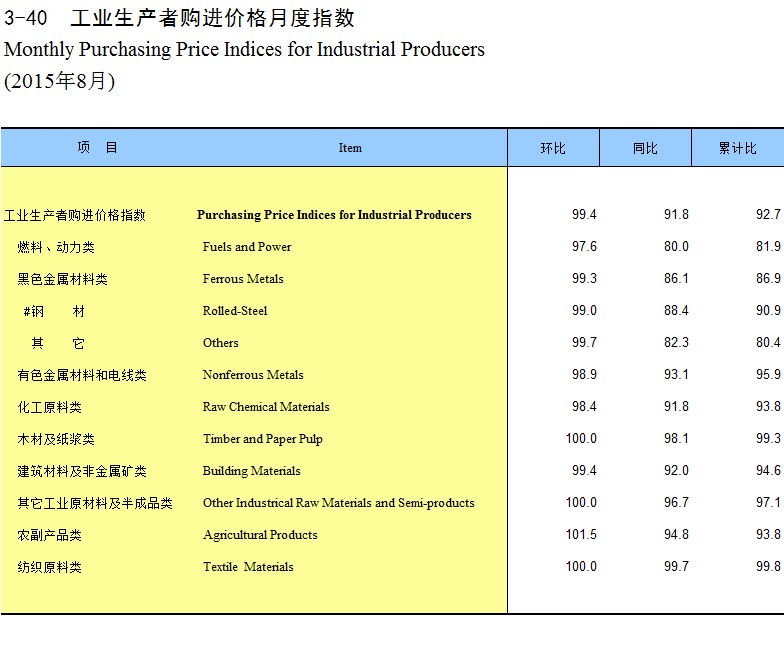784x647 pixels.
Task: Click the '燃料、动力类' row label
Action: tap(56, 247)
